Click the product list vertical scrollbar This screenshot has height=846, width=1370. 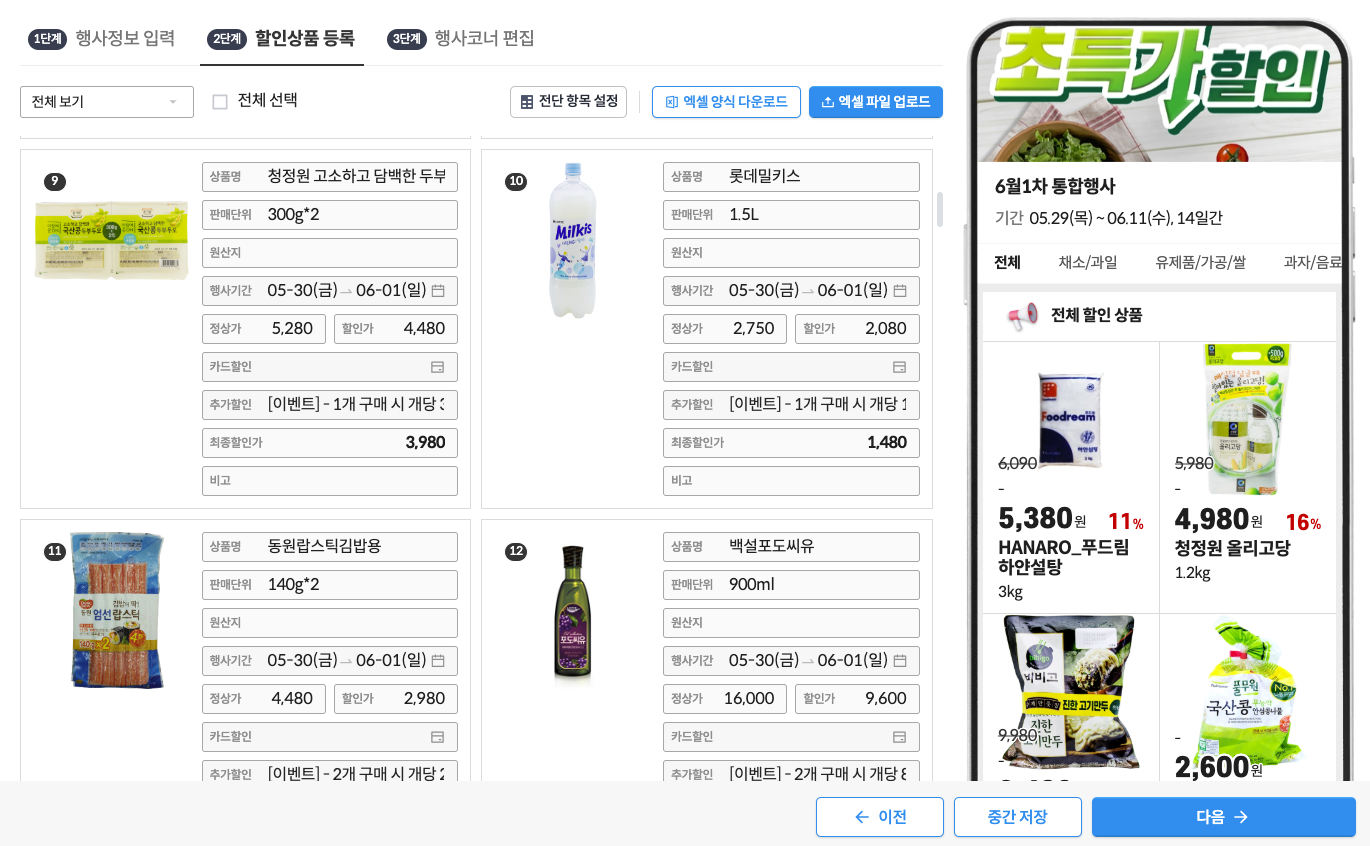940,209
